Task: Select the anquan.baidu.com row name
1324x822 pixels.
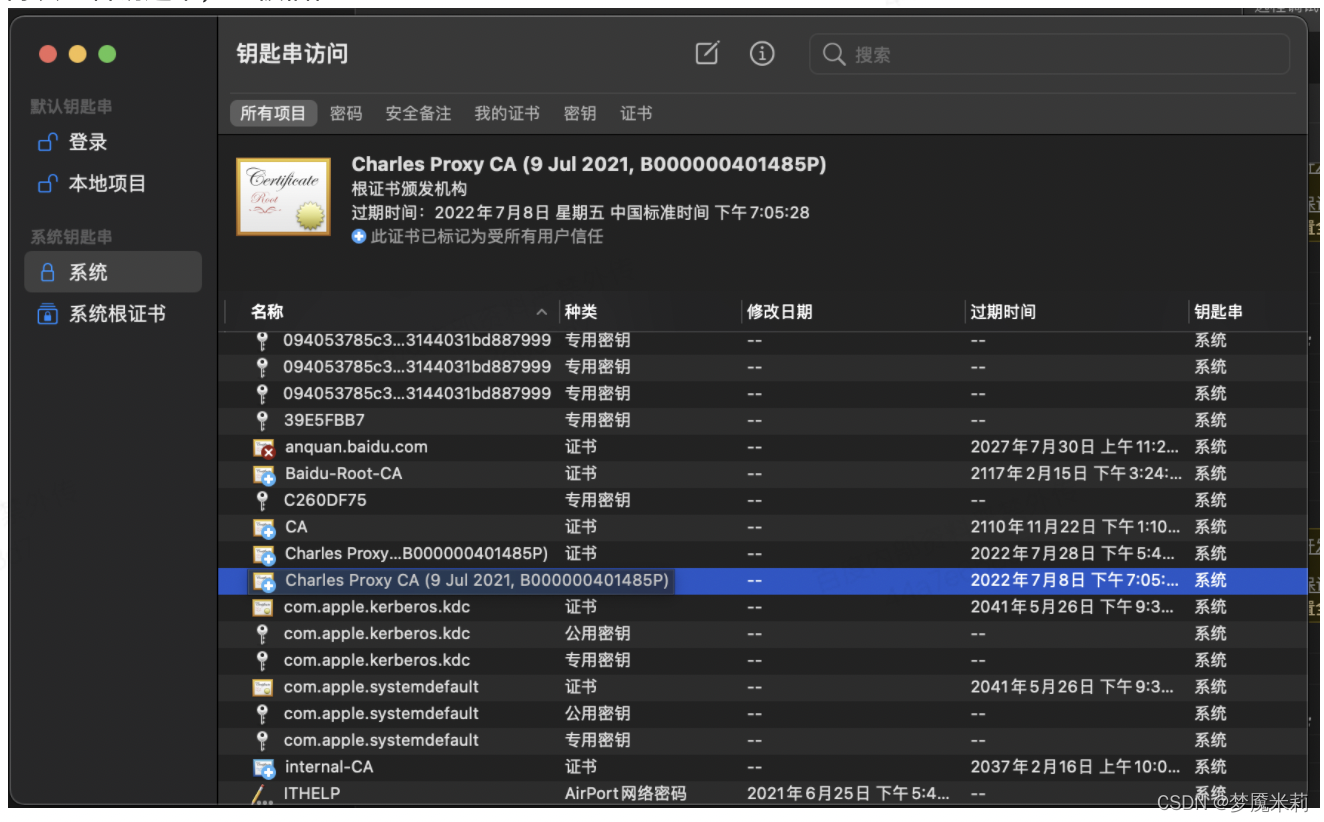Action: [x=356, y=447]
